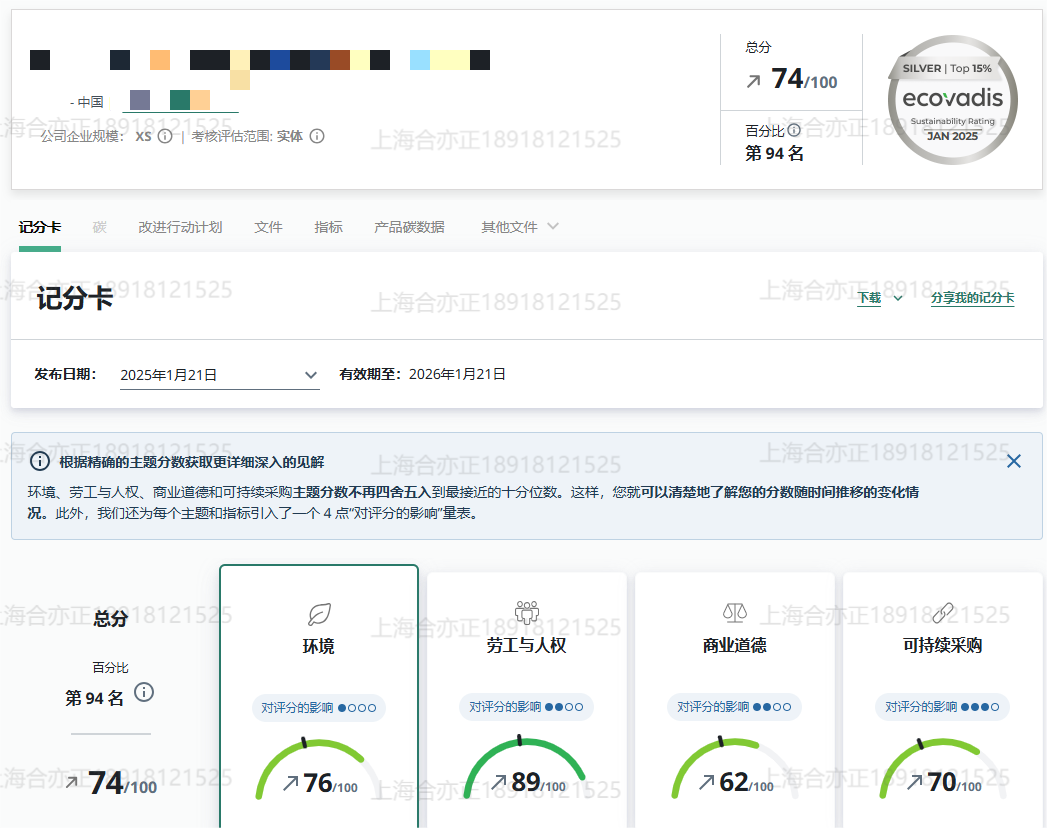
Task: Switch to the 改进行动计划 tab
Action: click(x=180, y=227)
